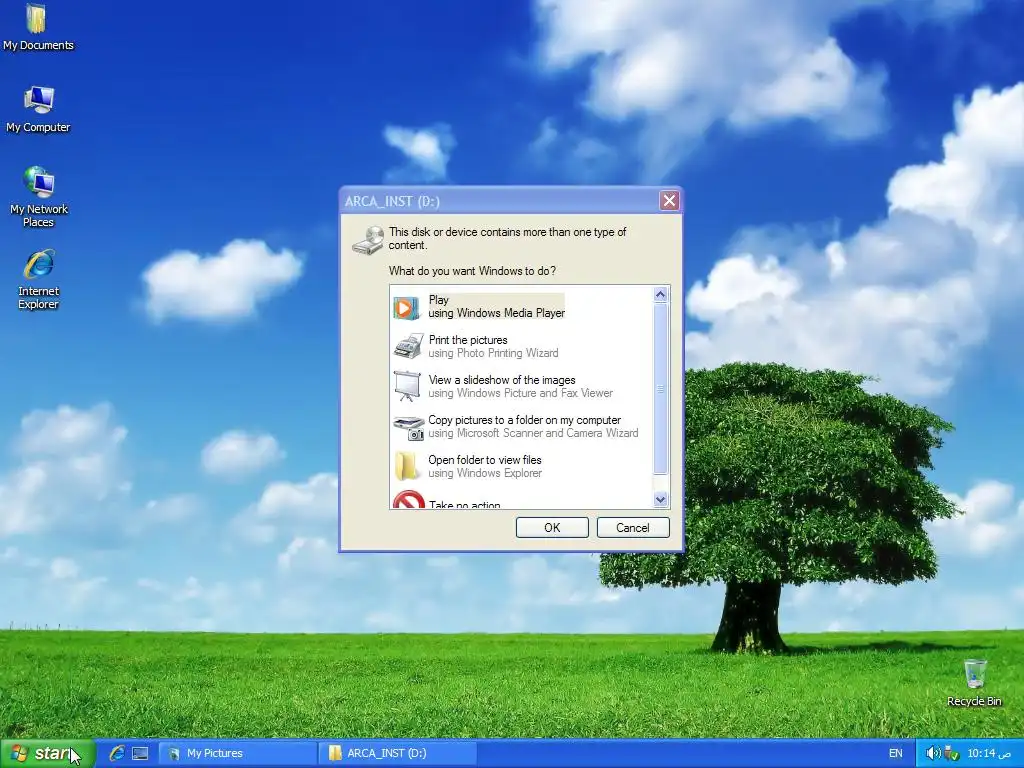Switch to ARCA_INST (D:) taskbar button

pos(398,753)
